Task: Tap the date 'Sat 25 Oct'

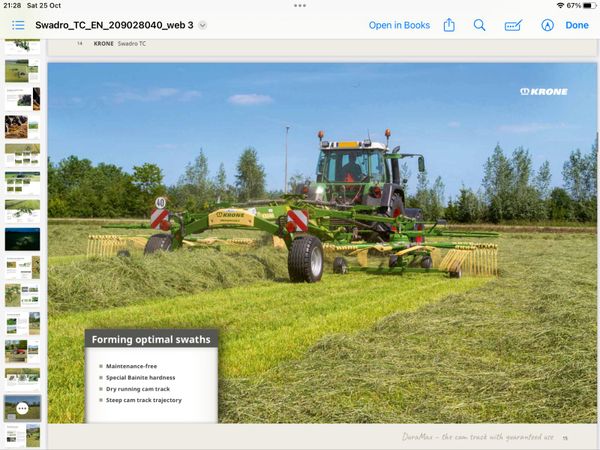Action: tap(44, 5)
